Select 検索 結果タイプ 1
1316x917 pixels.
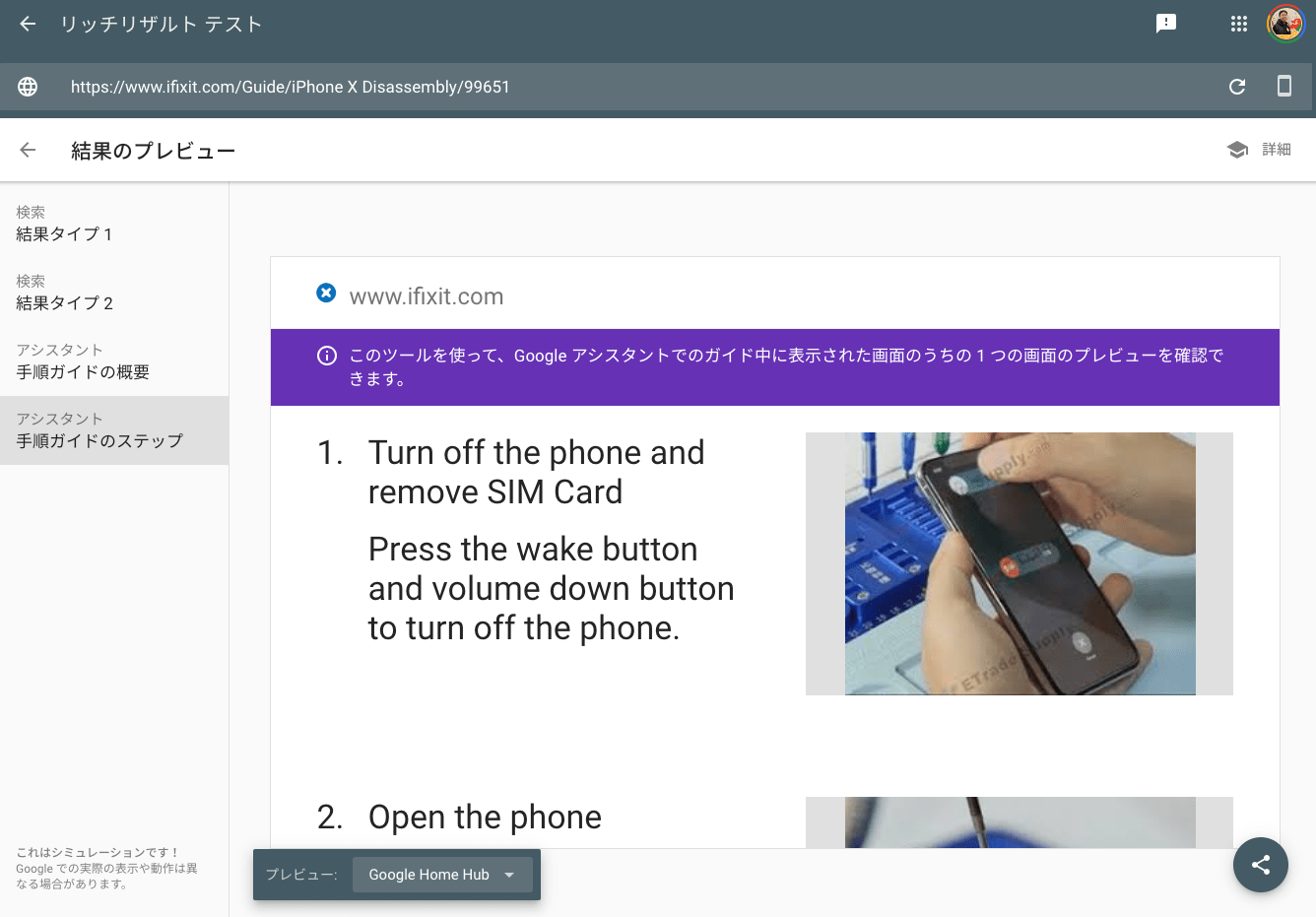pyautogui.click(x=114, y=224)
